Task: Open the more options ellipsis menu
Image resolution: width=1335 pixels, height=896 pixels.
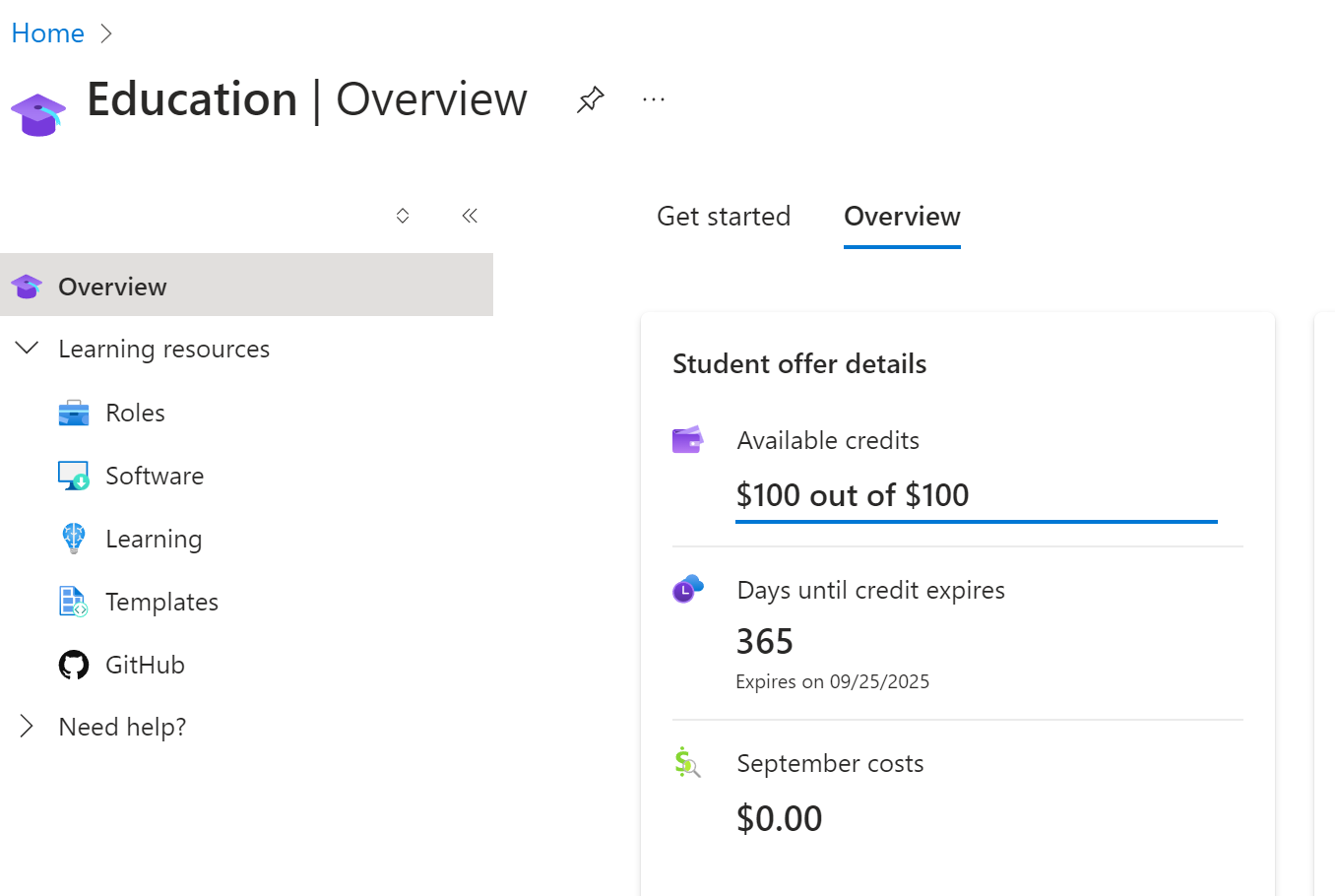Action: (x=654, y=99)
